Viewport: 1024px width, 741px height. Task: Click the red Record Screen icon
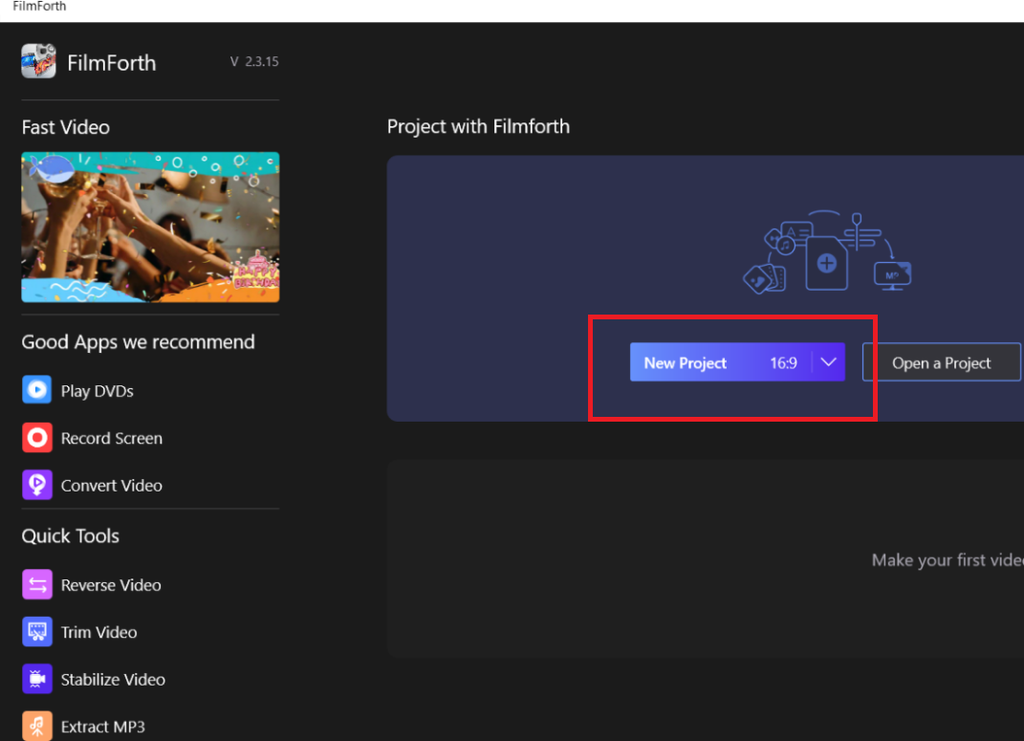[37, 438]
